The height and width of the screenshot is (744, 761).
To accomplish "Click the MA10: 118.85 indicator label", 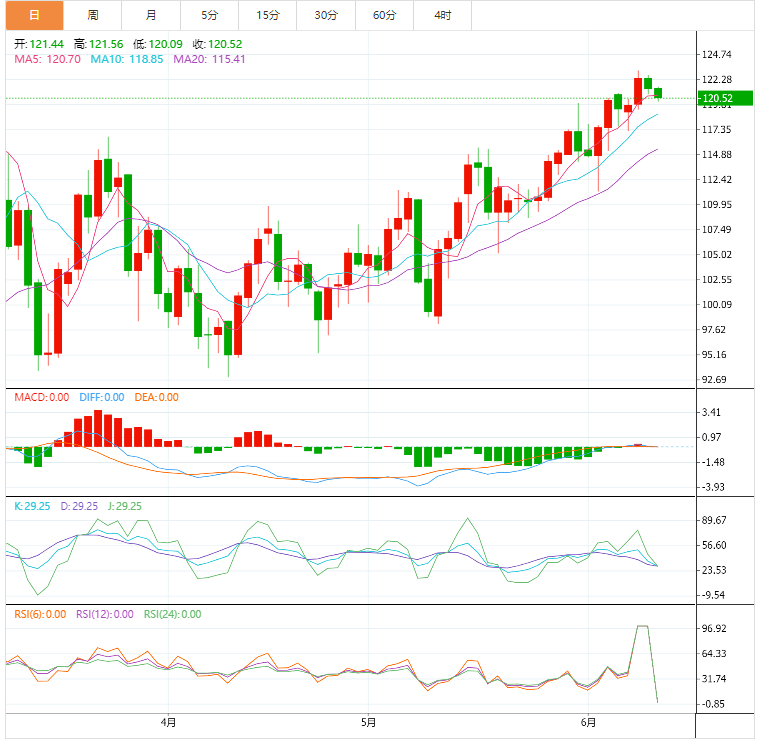I will pos(128,60).
